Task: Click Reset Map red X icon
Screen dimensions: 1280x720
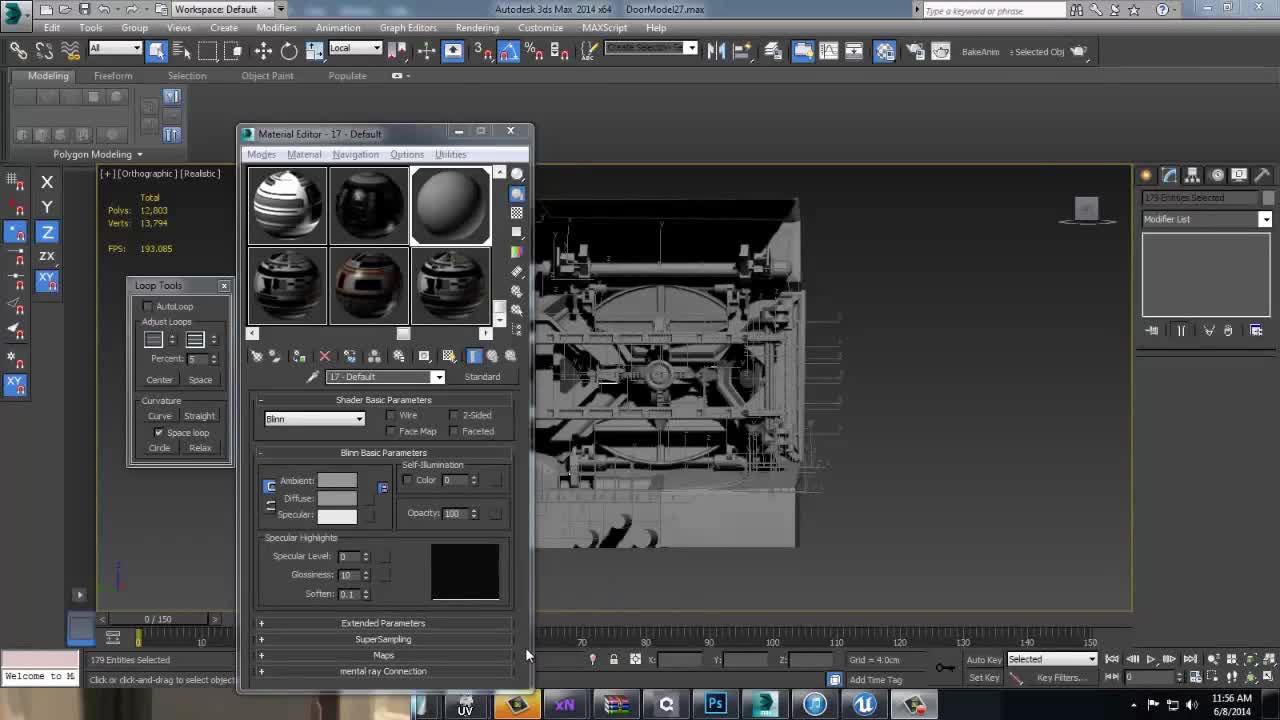Action: (x=324, y=356)
